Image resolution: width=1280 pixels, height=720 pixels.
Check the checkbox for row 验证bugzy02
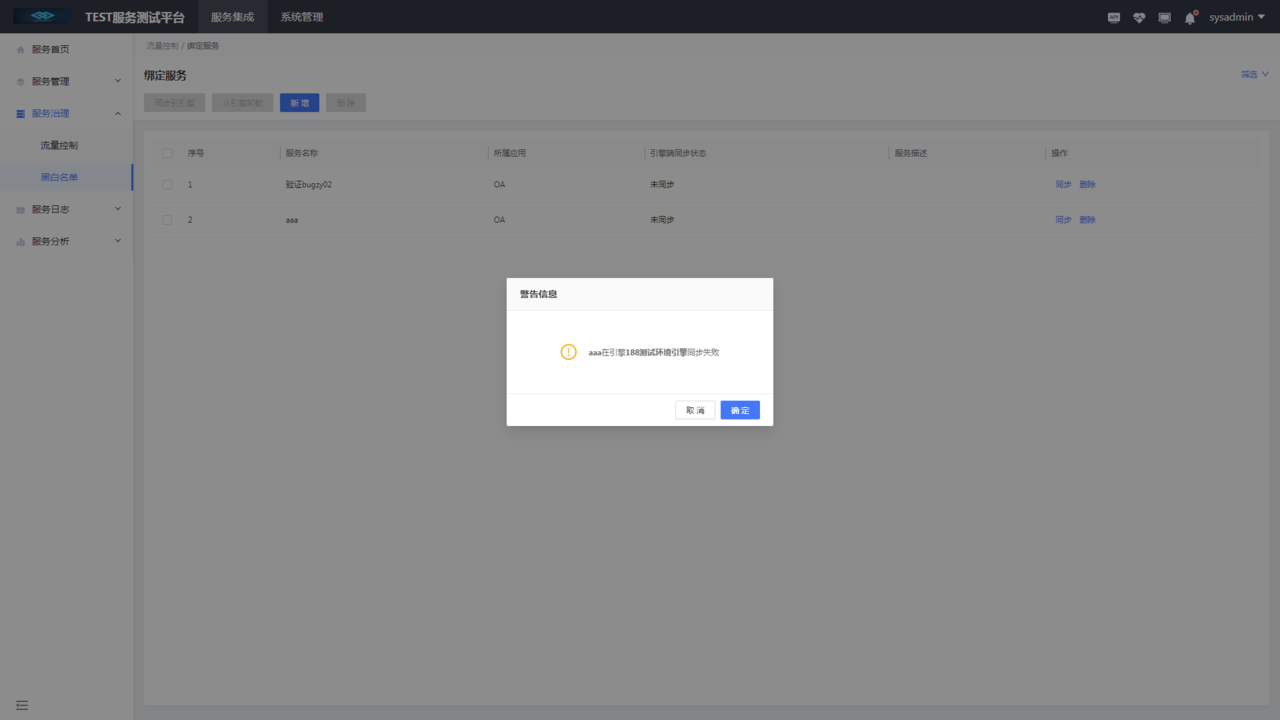tap(167, 184)
